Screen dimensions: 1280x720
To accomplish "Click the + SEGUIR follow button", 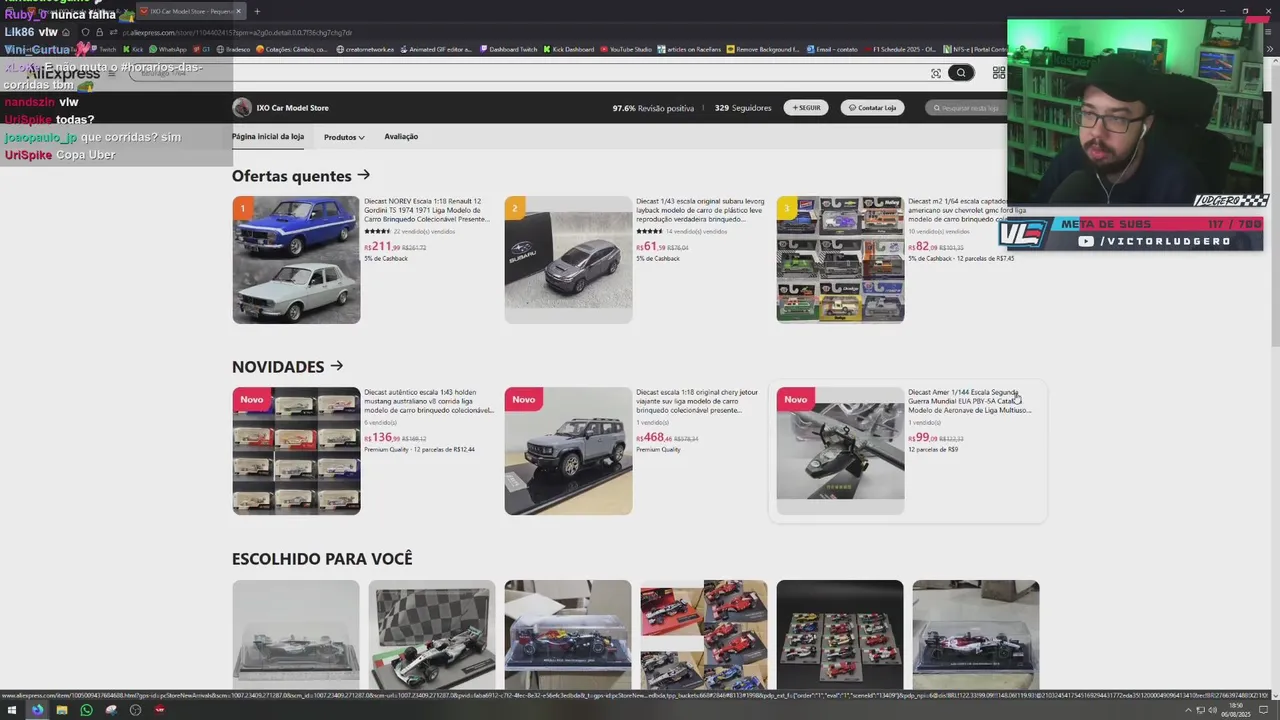I will (x=806, y=107).
